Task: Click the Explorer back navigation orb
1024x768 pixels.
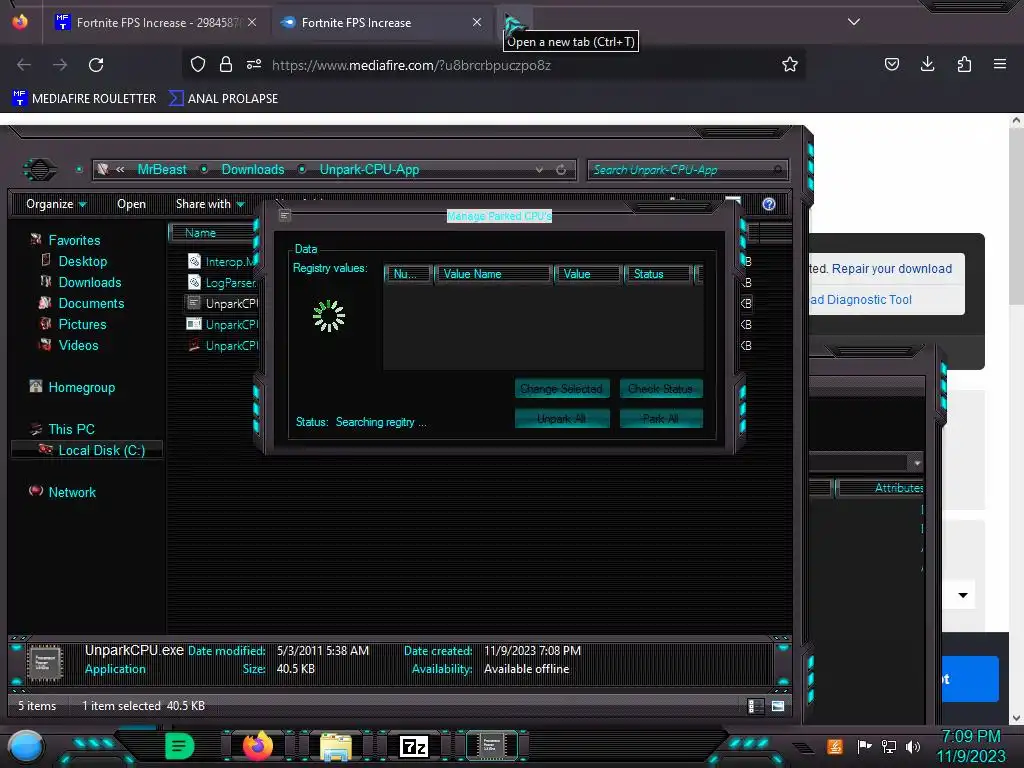Action: [40, 170]
